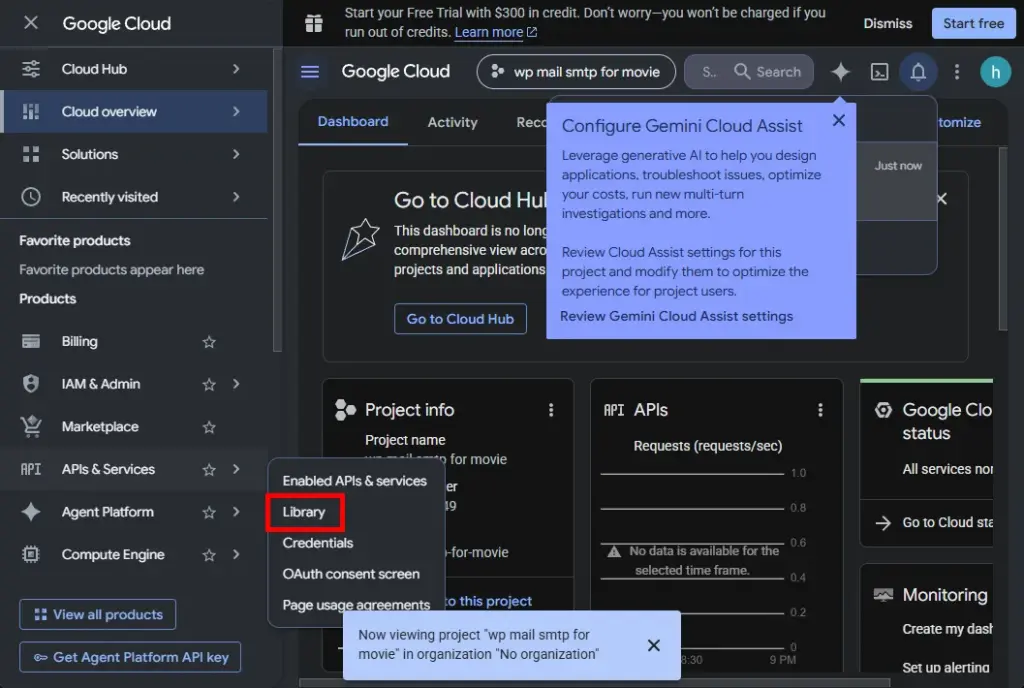Click Go to Cloud Hub button
Viewport: 1024px width, 688px height.
(x=460, y=319)
